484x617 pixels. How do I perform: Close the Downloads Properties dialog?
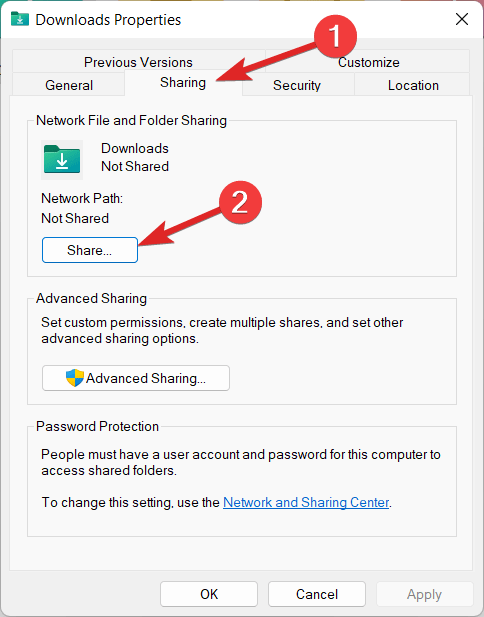pyautogui.click(x=462, y=19)
